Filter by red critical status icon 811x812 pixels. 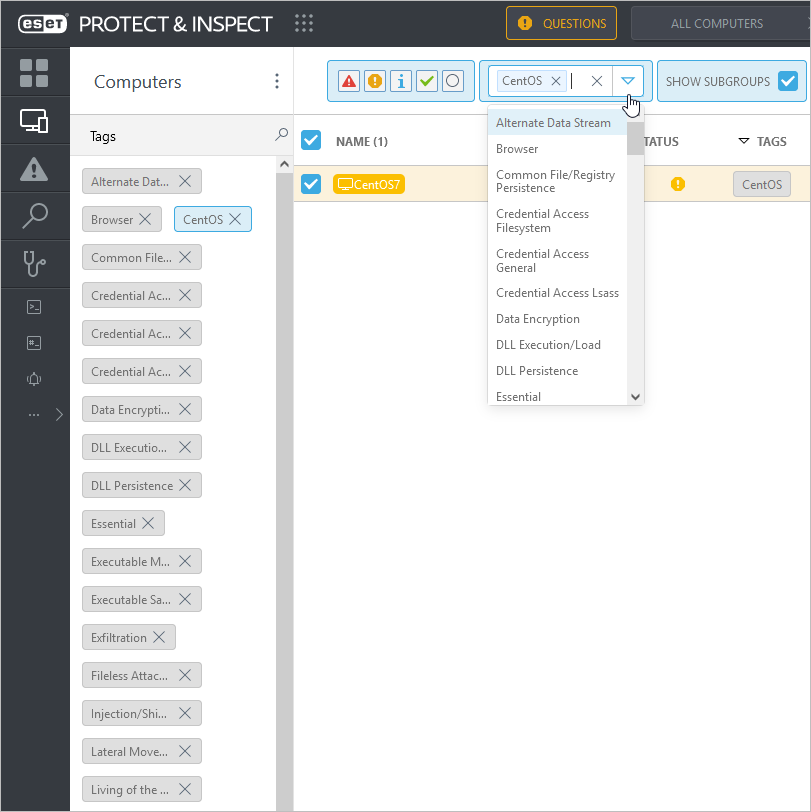pos(349,81)
